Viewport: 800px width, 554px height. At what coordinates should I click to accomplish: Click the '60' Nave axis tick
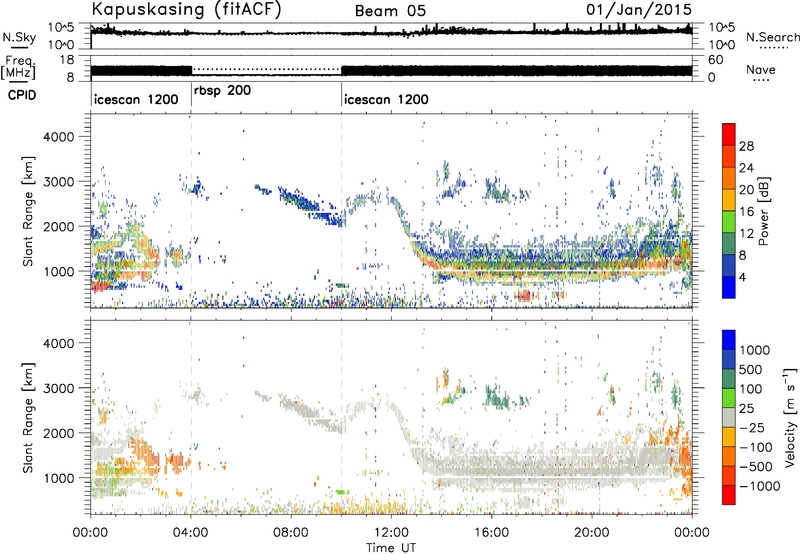pyautogui.click(x=715, y=60)
